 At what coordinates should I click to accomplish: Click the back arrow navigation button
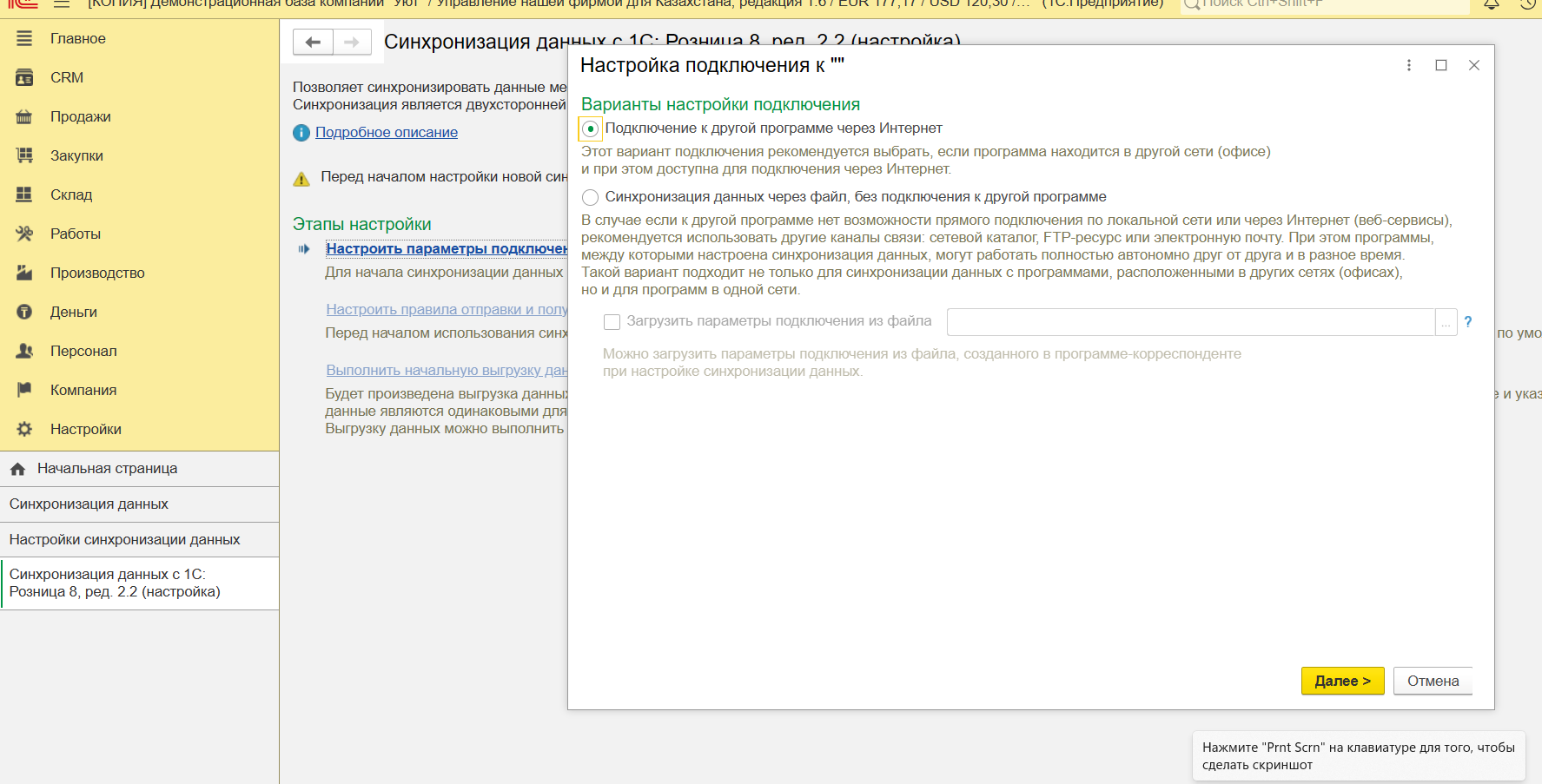313,42
